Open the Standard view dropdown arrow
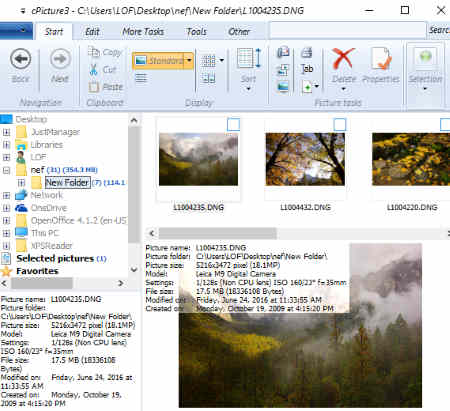This screenshot has width=450, height=411. (189, 61)
